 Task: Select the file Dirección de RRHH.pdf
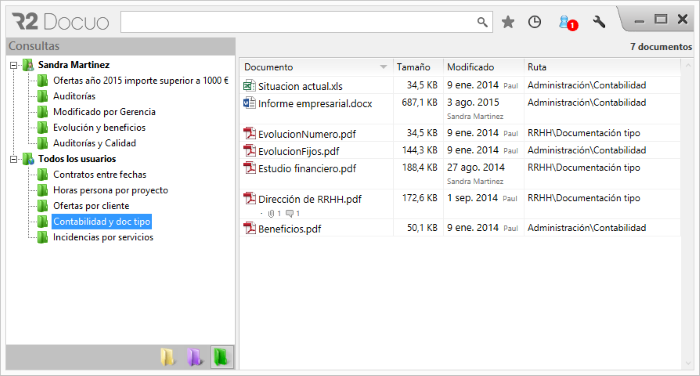click(309, 199)
